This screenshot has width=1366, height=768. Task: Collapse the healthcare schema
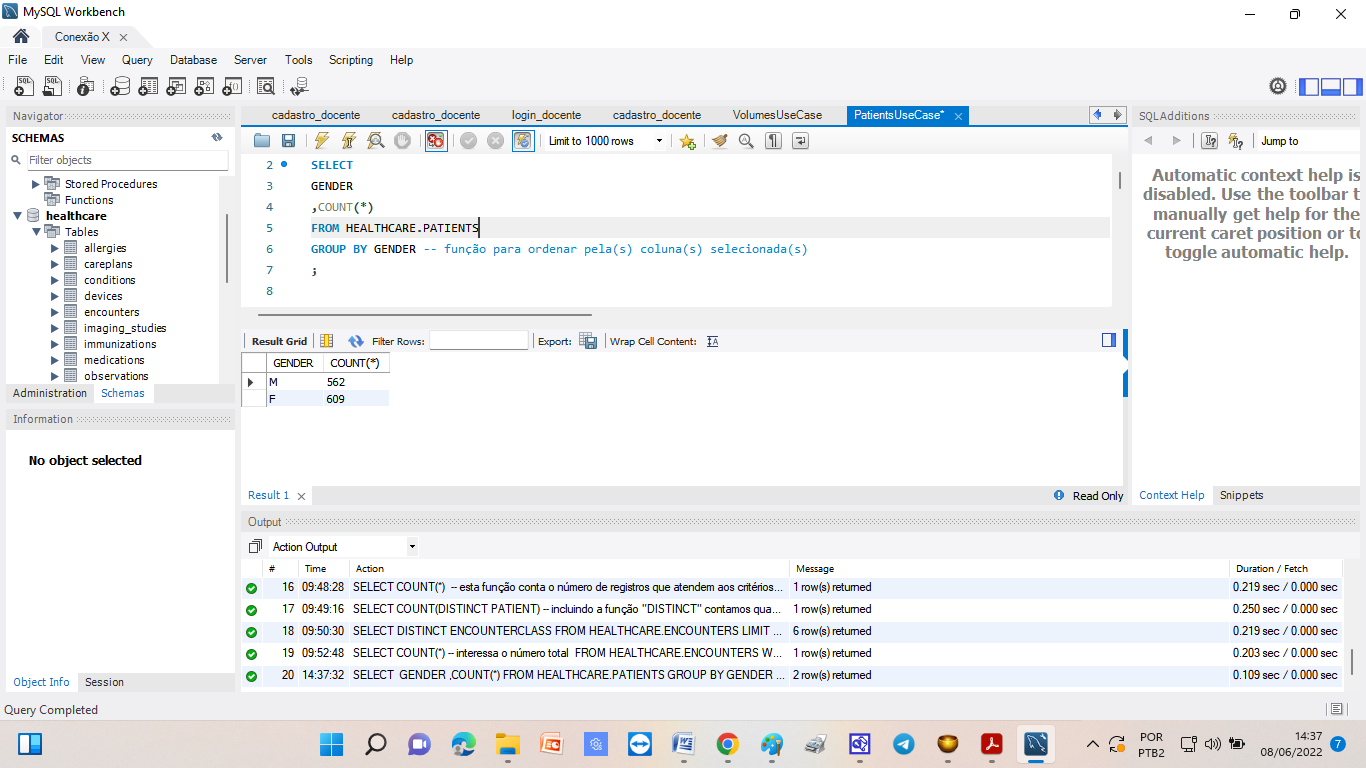pyautogui.click(x=18, y=216)
